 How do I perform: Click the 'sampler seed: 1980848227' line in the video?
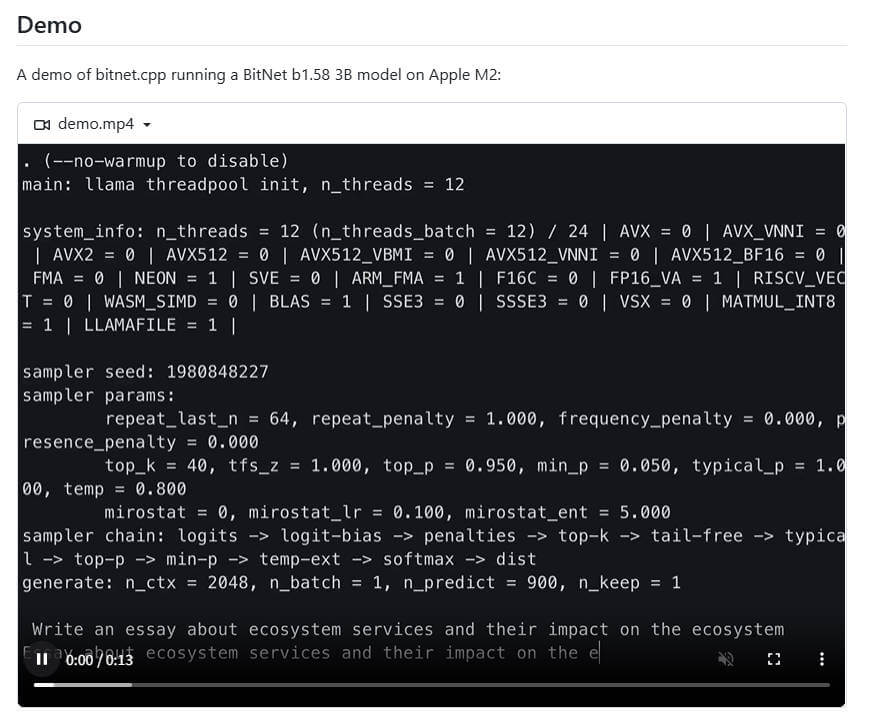click(x=145, y=371)
